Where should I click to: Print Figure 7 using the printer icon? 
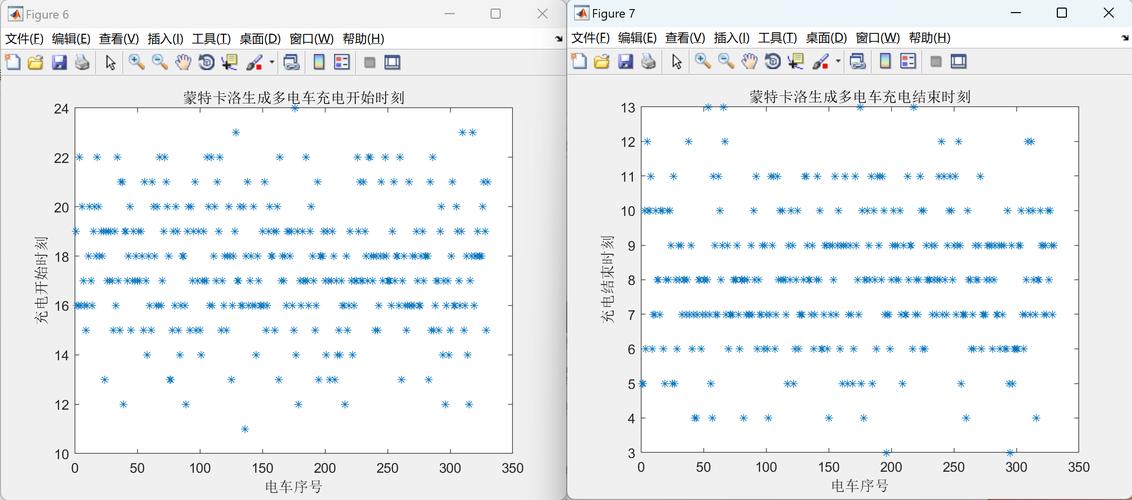(x=648, y=62)
